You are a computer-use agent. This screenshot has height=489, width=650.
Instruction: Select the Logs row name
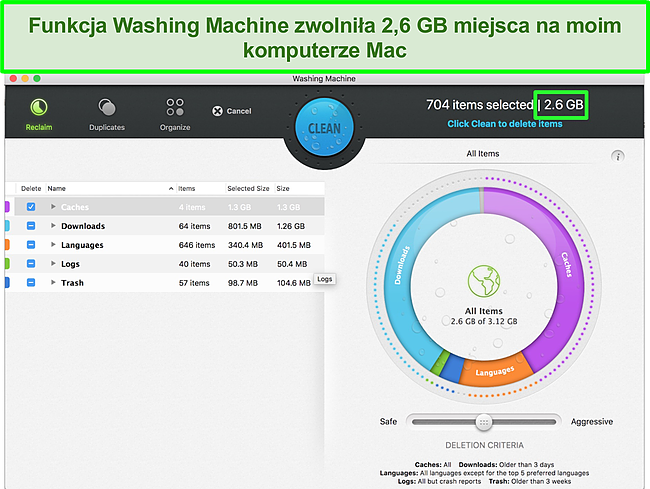70,264
